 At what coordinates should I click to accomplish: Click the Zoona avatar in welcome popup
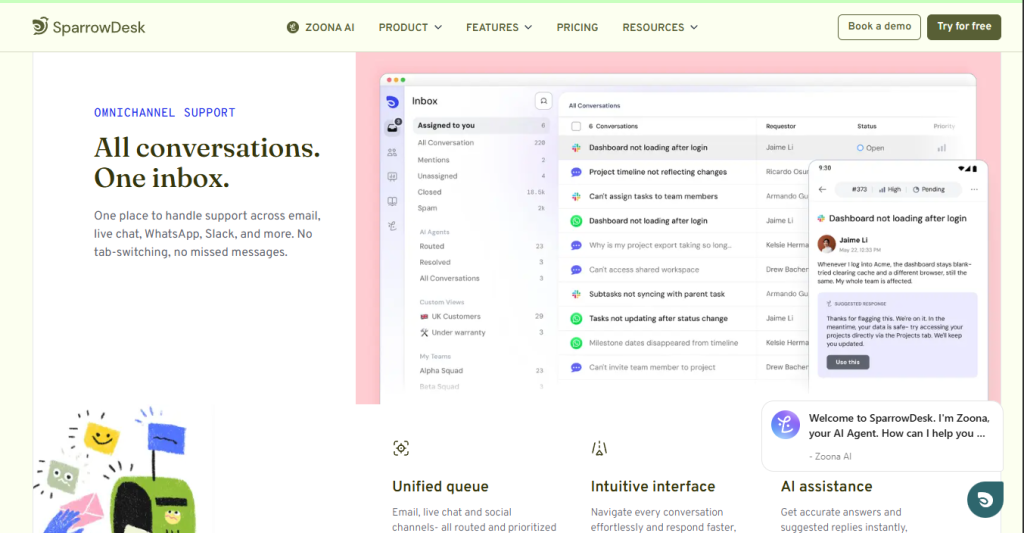tap(785, 425)
